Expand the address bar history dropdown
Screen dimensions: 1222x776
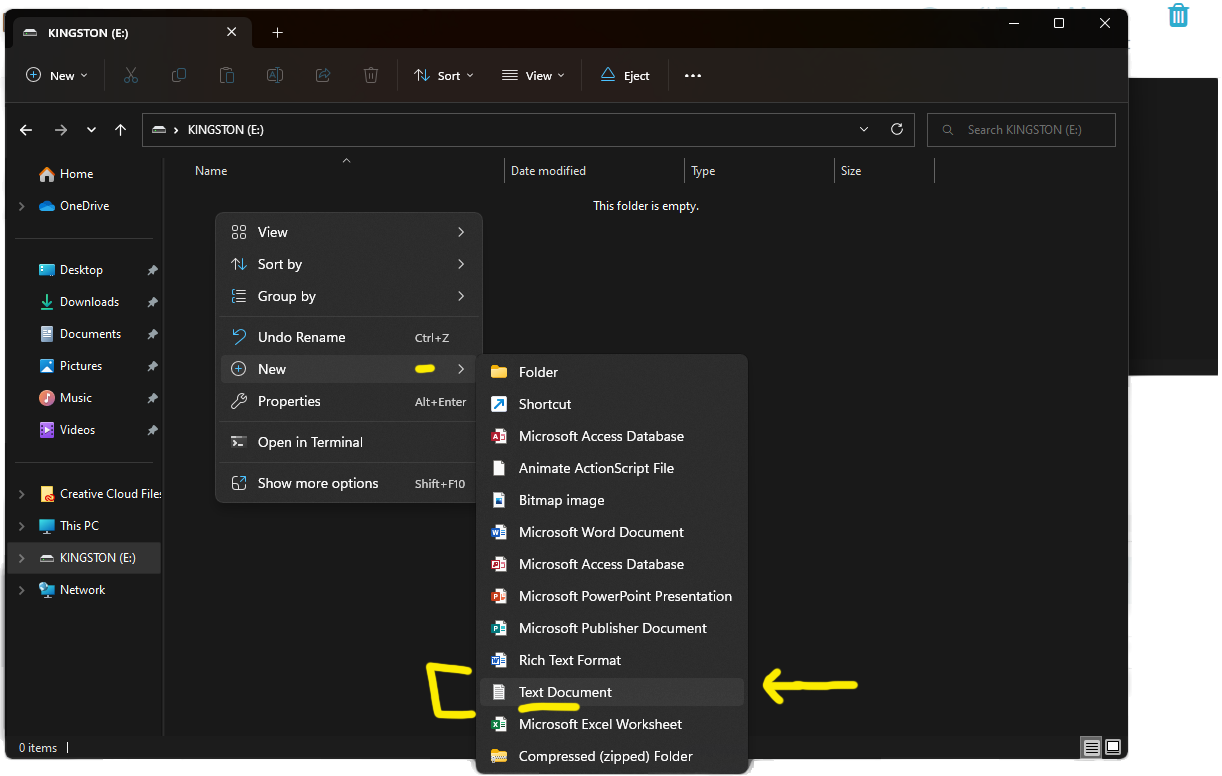click(x=865, y=129)
